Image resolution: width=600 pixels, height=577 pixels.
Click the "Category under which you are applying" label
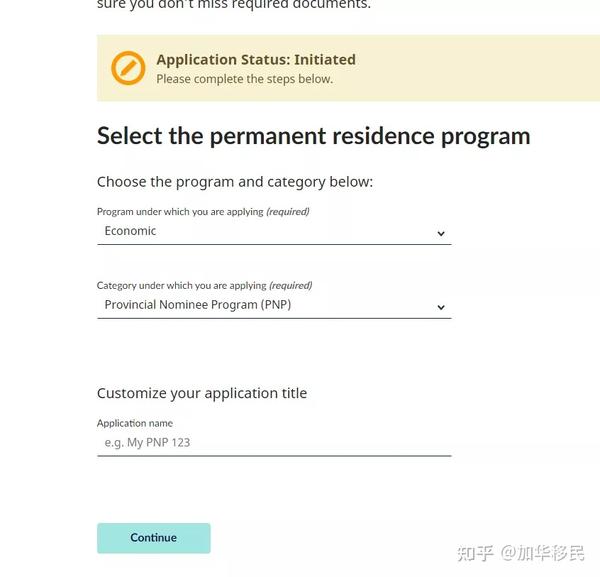tap(181, 286)
